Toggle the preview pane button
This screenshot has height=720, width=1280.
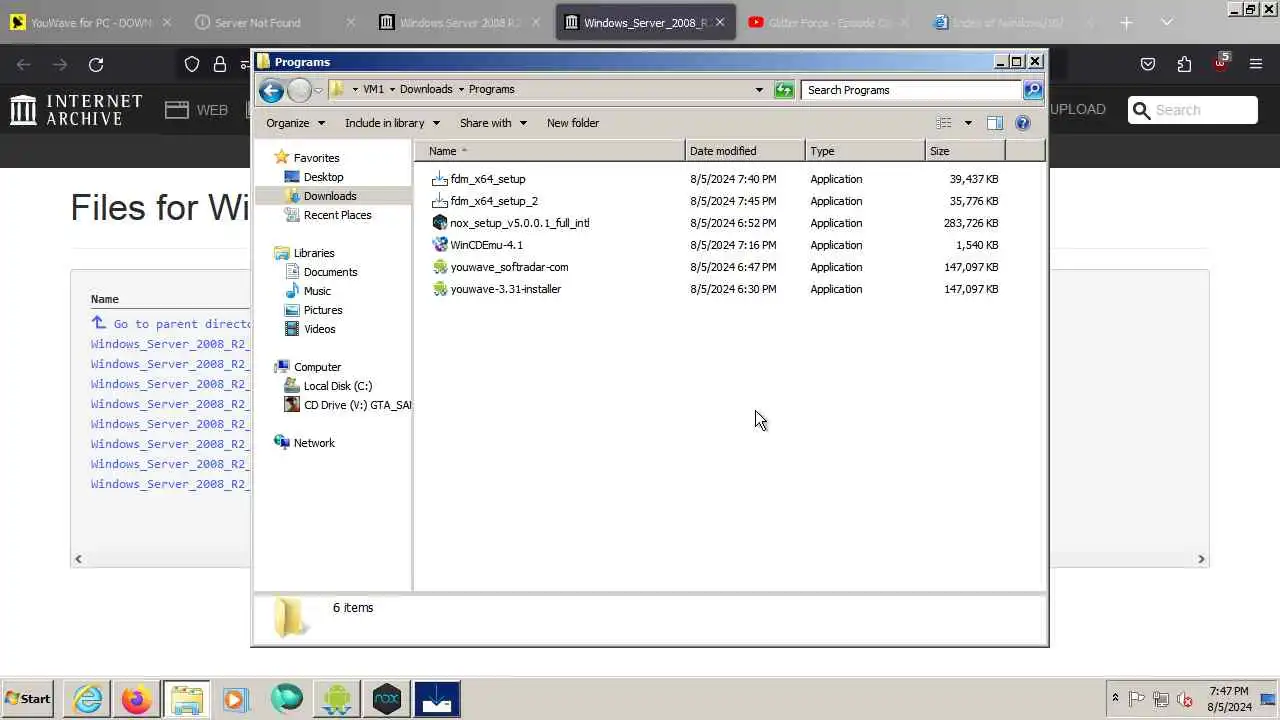pos(994,123)
